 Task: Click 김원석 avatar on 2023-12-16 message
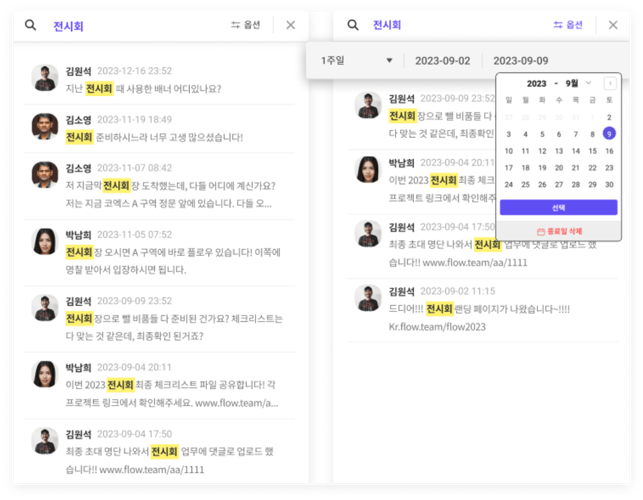click(45, 78)
